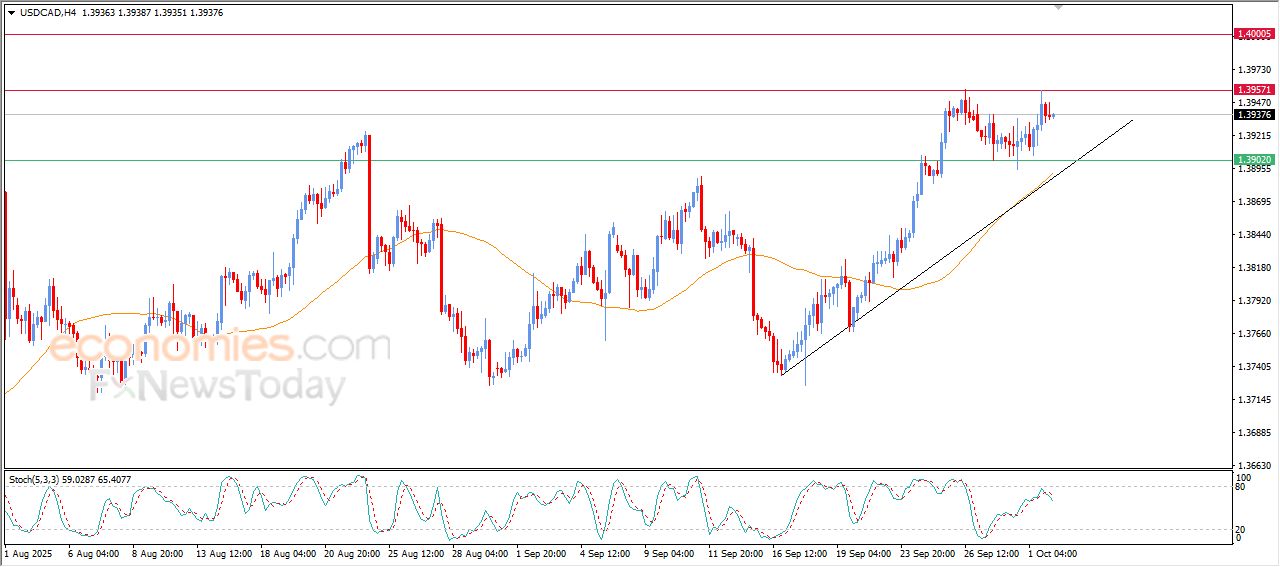Image resolution: width=1280 pixels, height=567 pixels.
Task: Click the FxNewsToday watermark logo
Action: (x=219, y=385)
